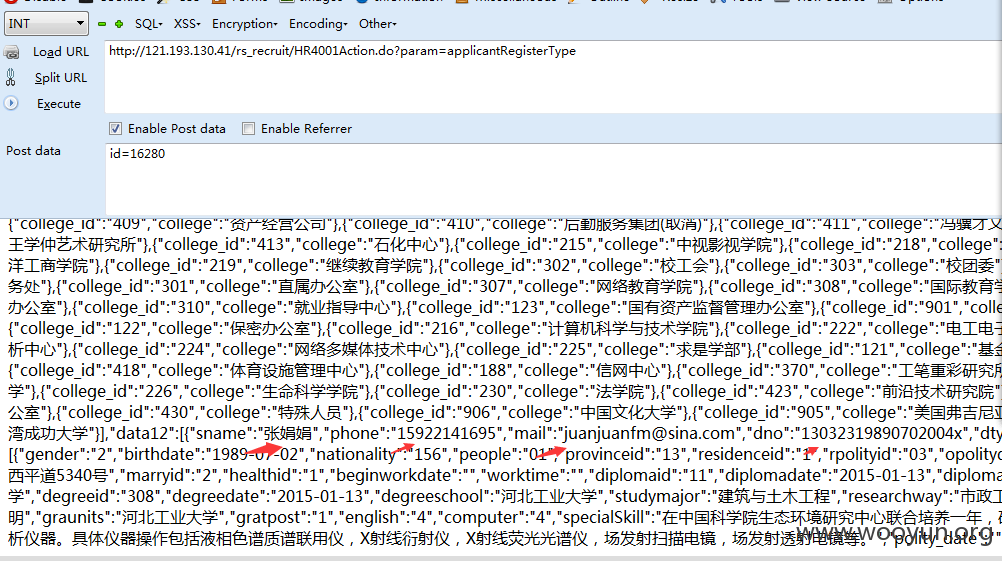Image resolution: width=1002 pixels, height=561 pixels.
Task: Expand the Encryption menu
Action: [x=245, y=24]
